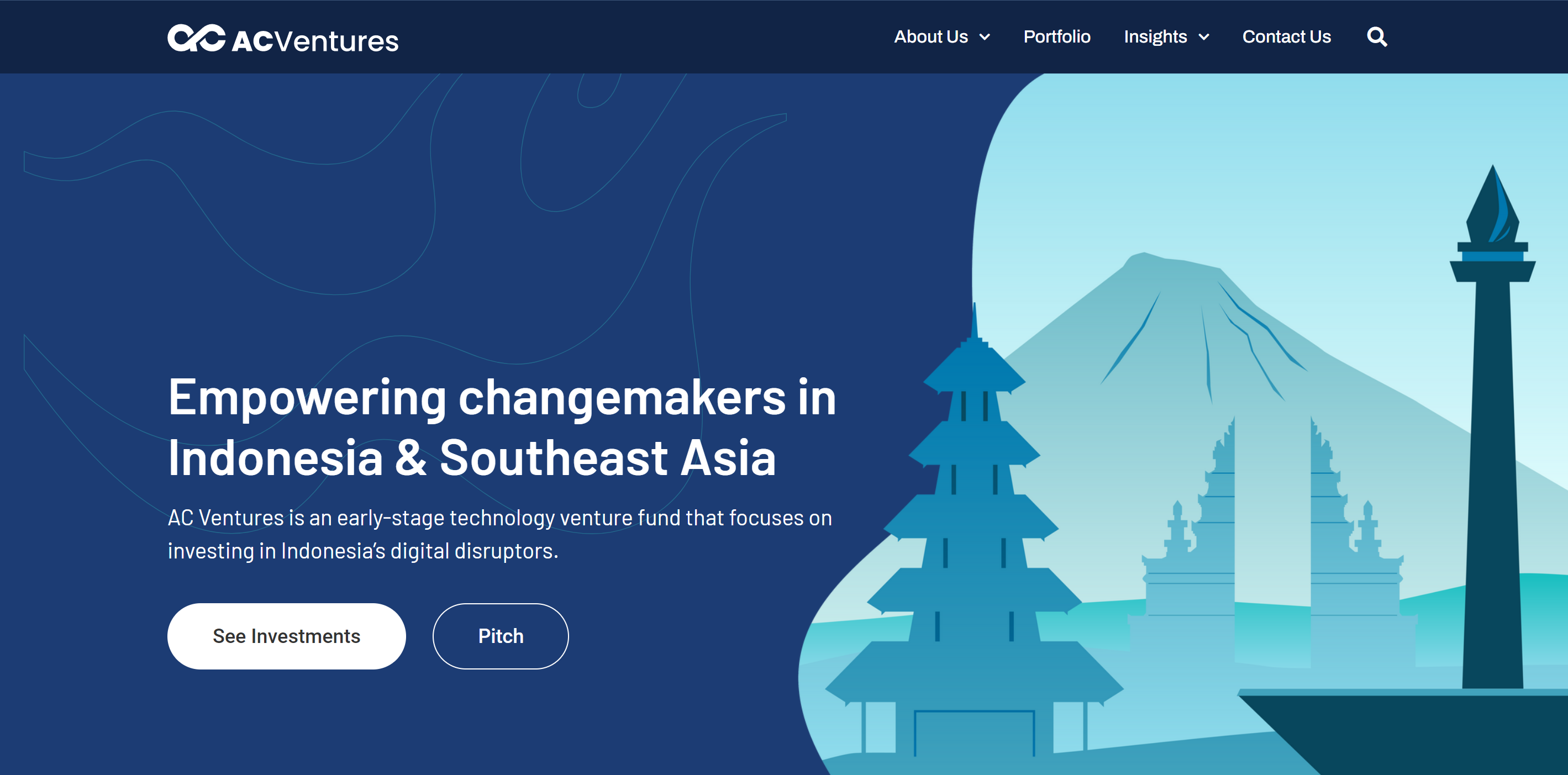
Task: Expand the About Us chevron arrow
Action: click(984, 37)
